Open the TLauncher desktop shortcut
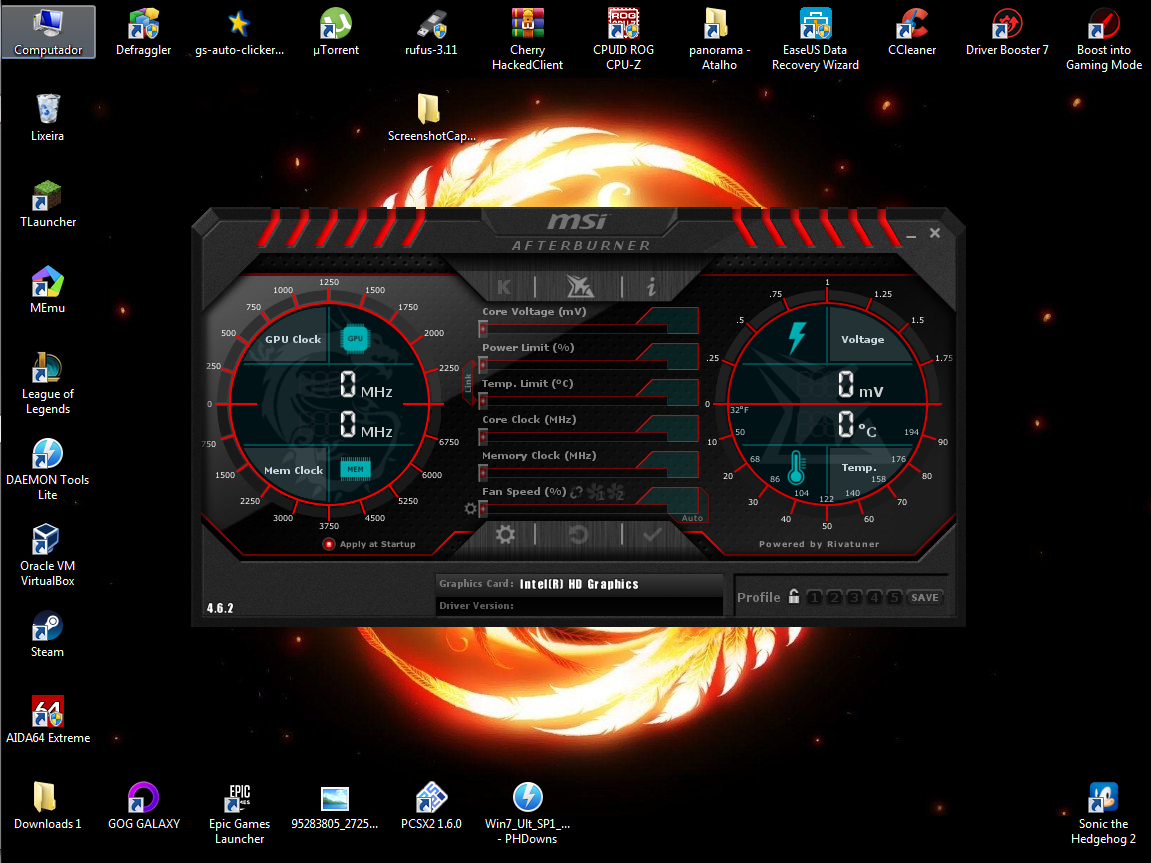This screenshot has width=1151, height=863. point(48,204)
